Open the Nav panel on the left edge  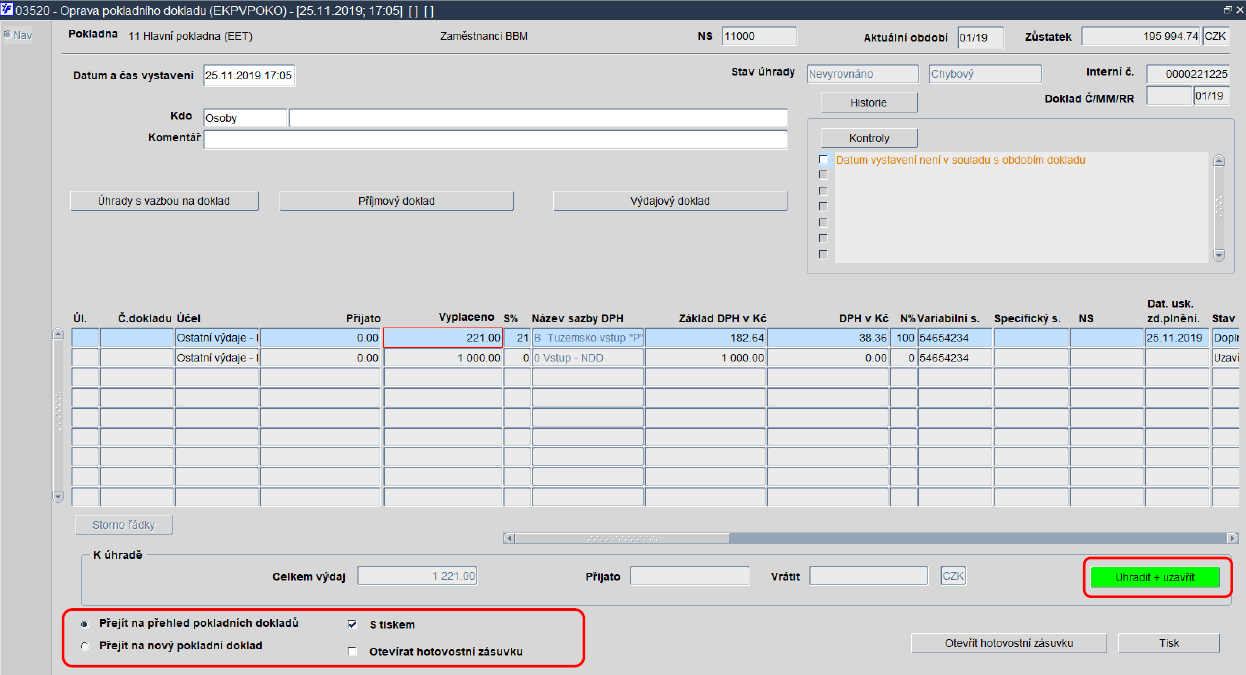point(17,35)
